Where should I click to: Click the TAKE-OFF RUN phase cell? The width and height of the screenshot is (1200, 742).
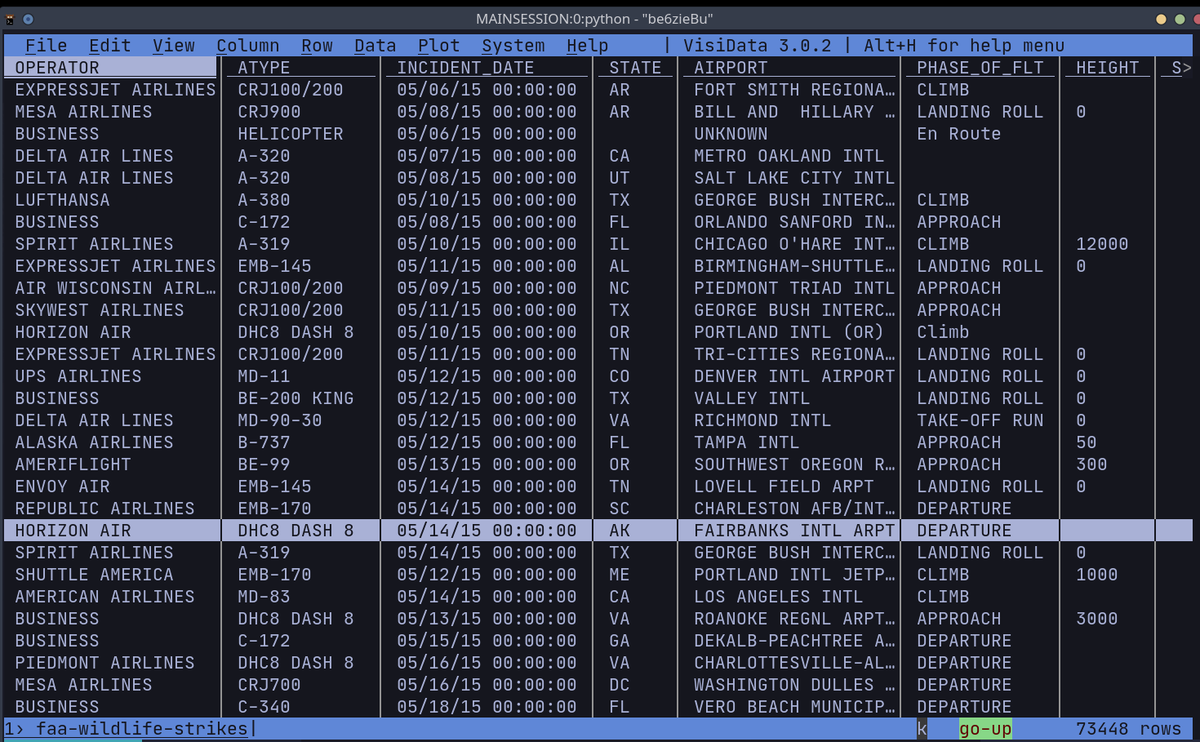[x=980, y=419]
